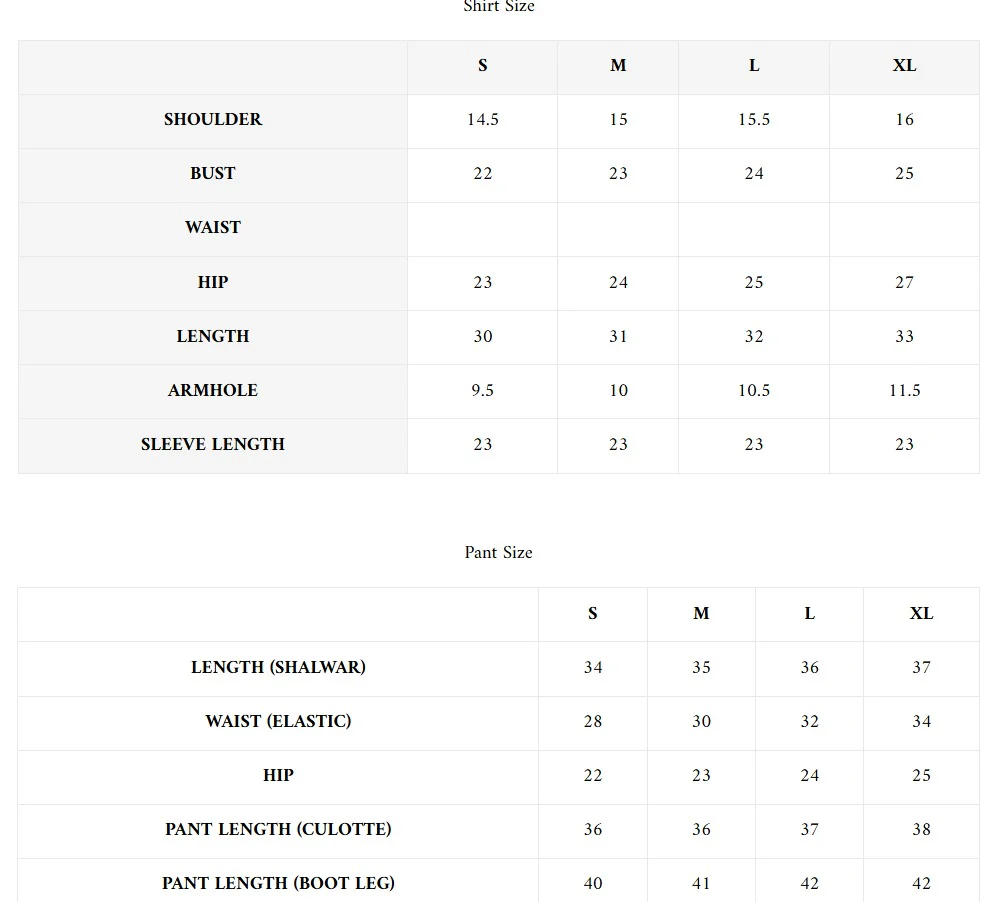Click the L column header in pant table
The width and height of the screenshot is (991, 902).
(x=810, y=614)
